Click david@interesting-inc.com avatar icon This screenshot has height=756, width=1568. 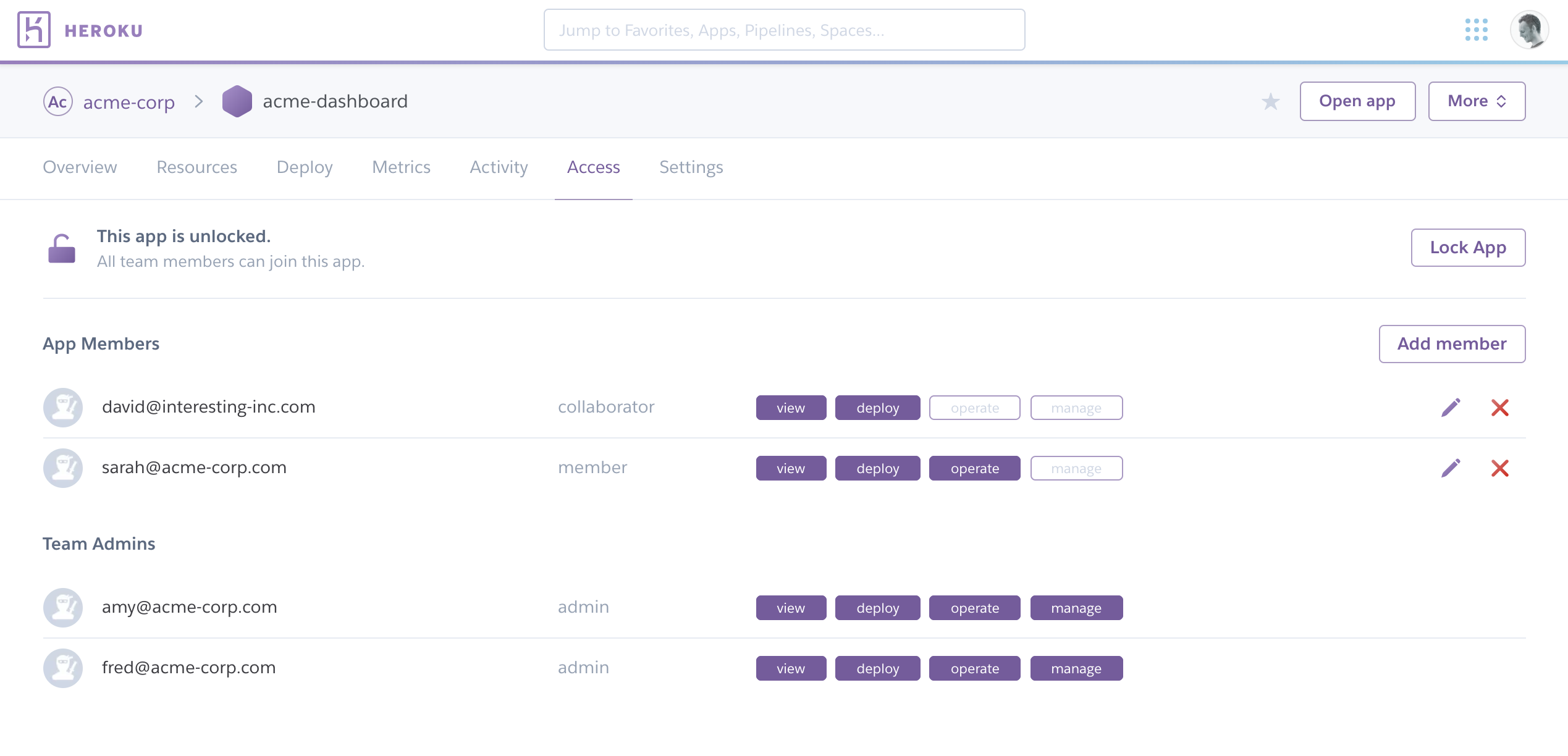[x=63, y=408]
